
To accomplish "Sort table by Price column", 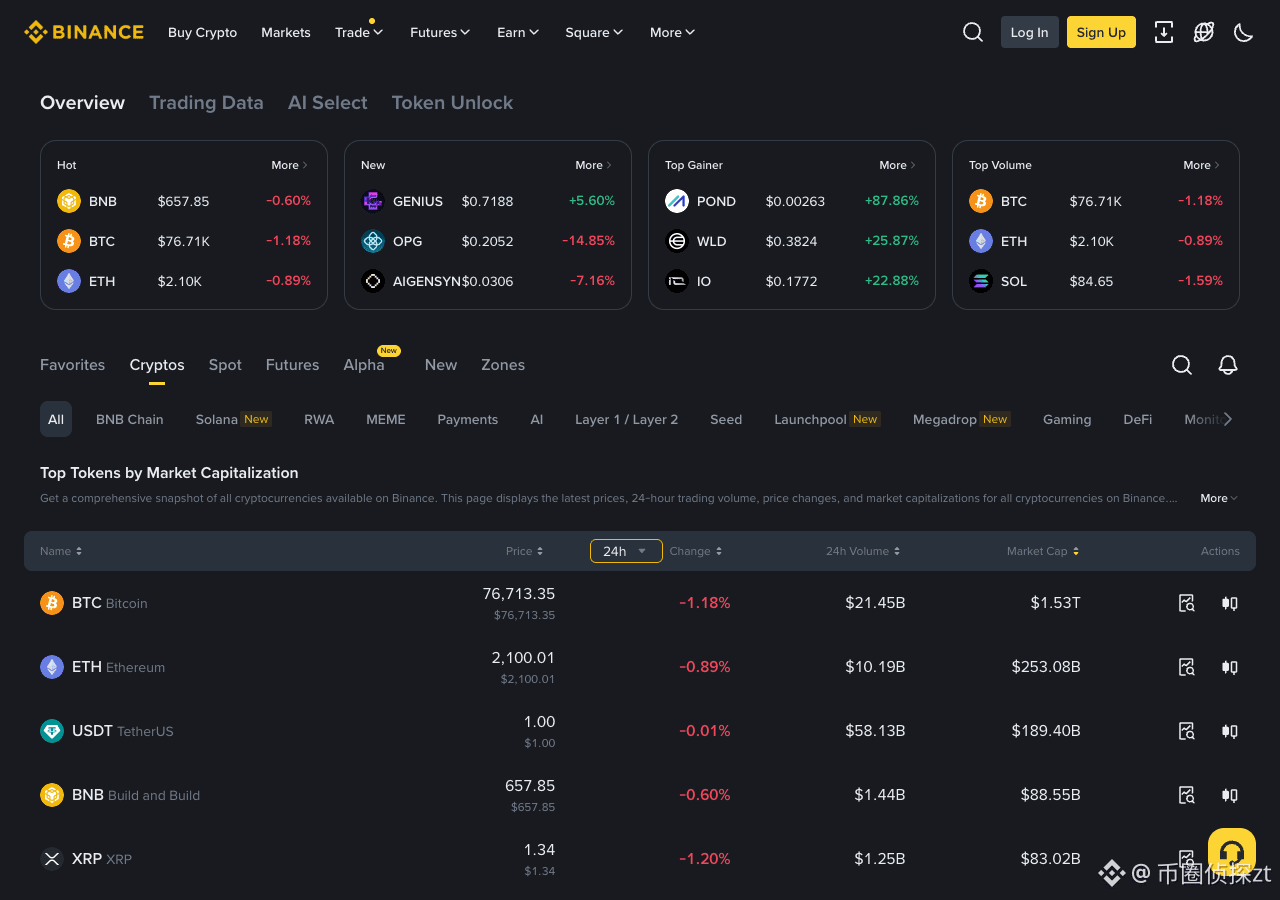I will [x=524, y=551].
